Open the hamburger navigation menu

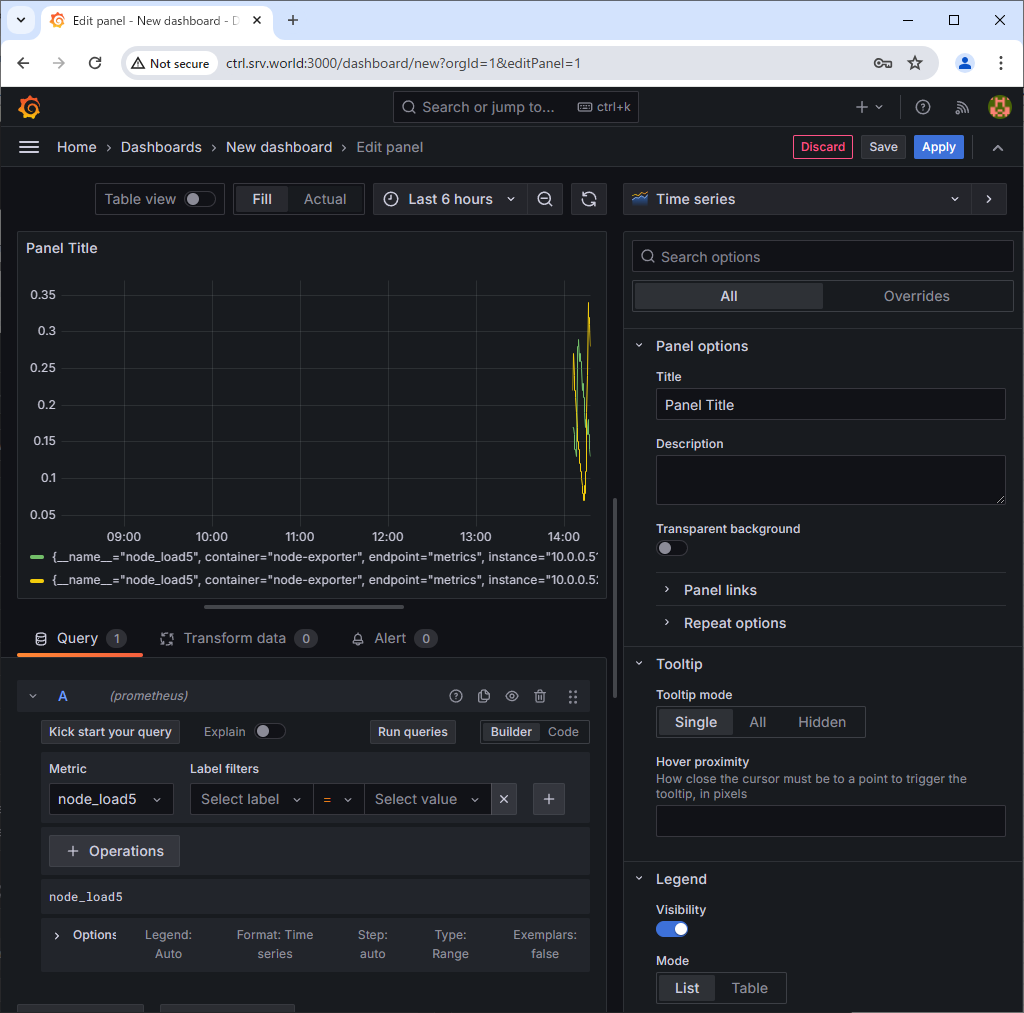point(29,147)
